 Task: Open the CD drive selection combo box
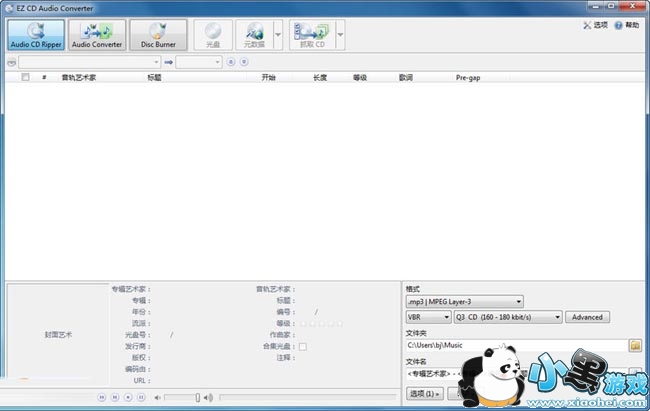(x=90, y=62)
